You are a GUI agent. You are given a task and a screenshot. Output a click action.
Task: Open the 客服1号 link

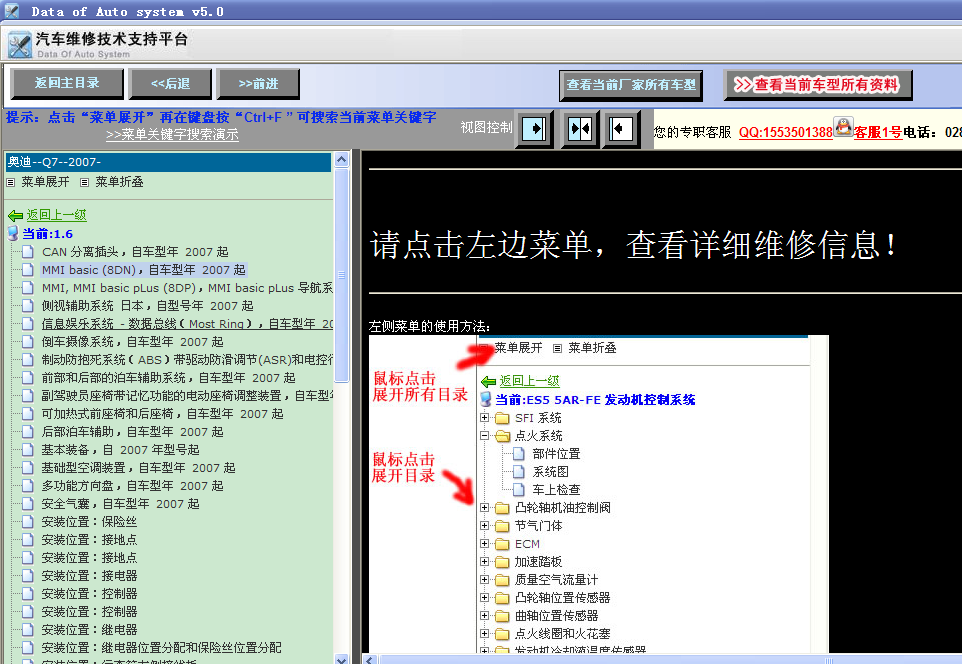(878, 132)
